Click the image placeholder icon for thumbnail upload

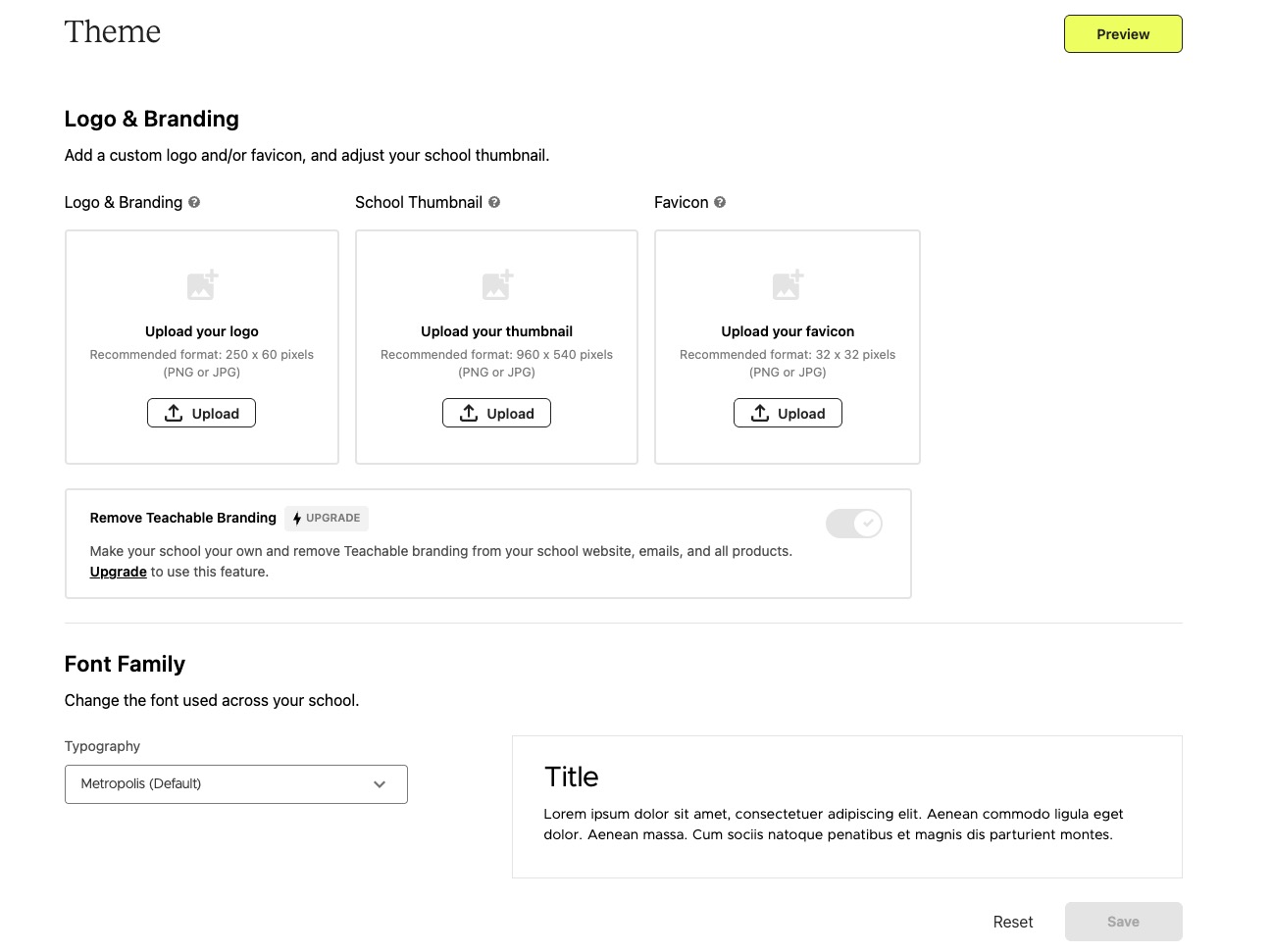tap(497, 284)
